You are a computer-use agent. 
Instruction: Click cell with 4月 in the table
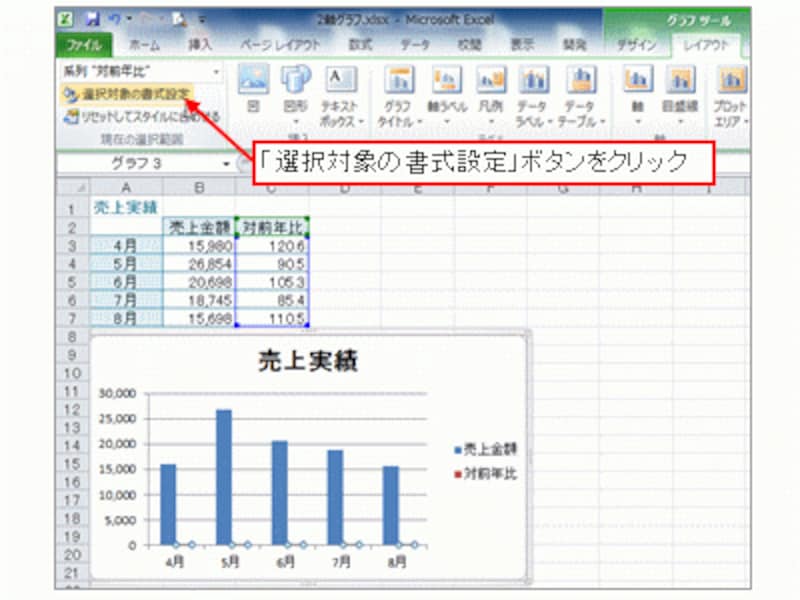(126, 246)
